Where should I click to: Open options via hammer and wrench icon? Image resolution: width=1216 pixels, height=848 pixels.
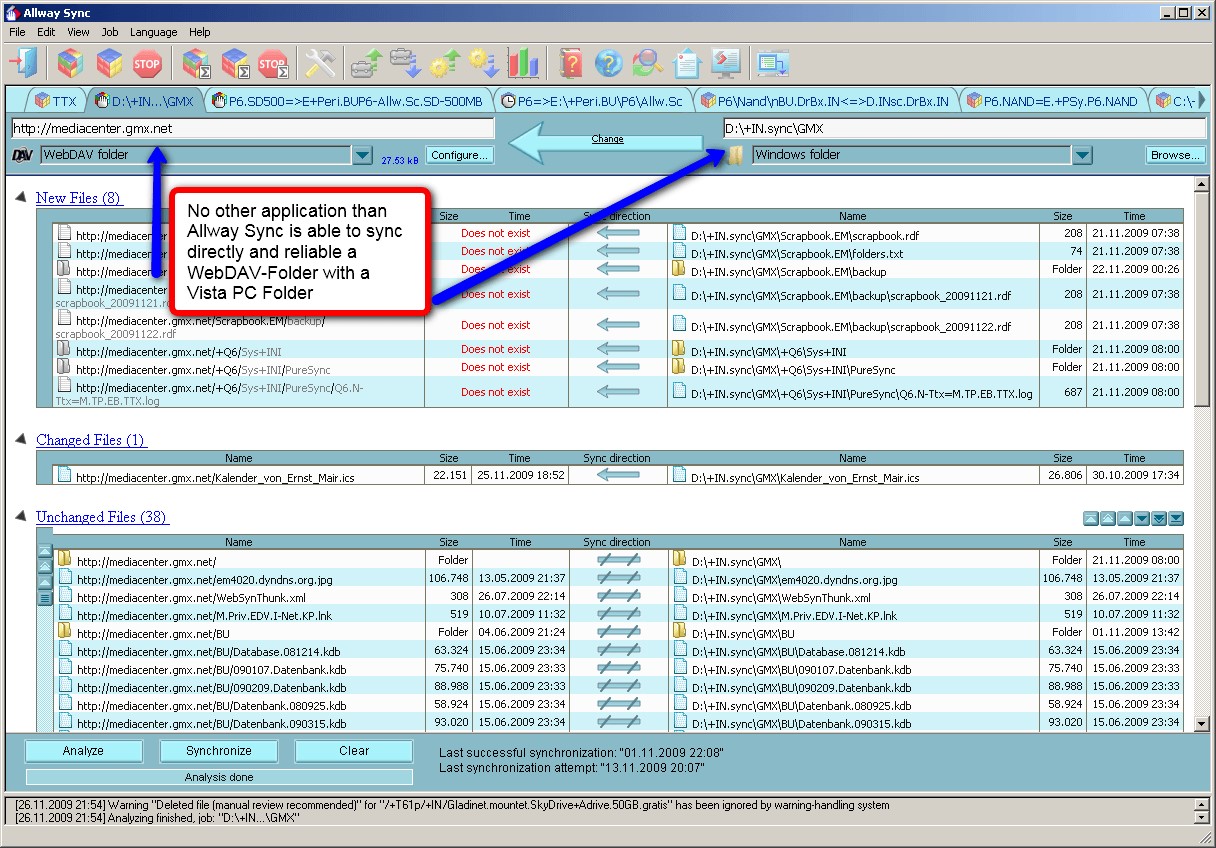tap(319, 63)
